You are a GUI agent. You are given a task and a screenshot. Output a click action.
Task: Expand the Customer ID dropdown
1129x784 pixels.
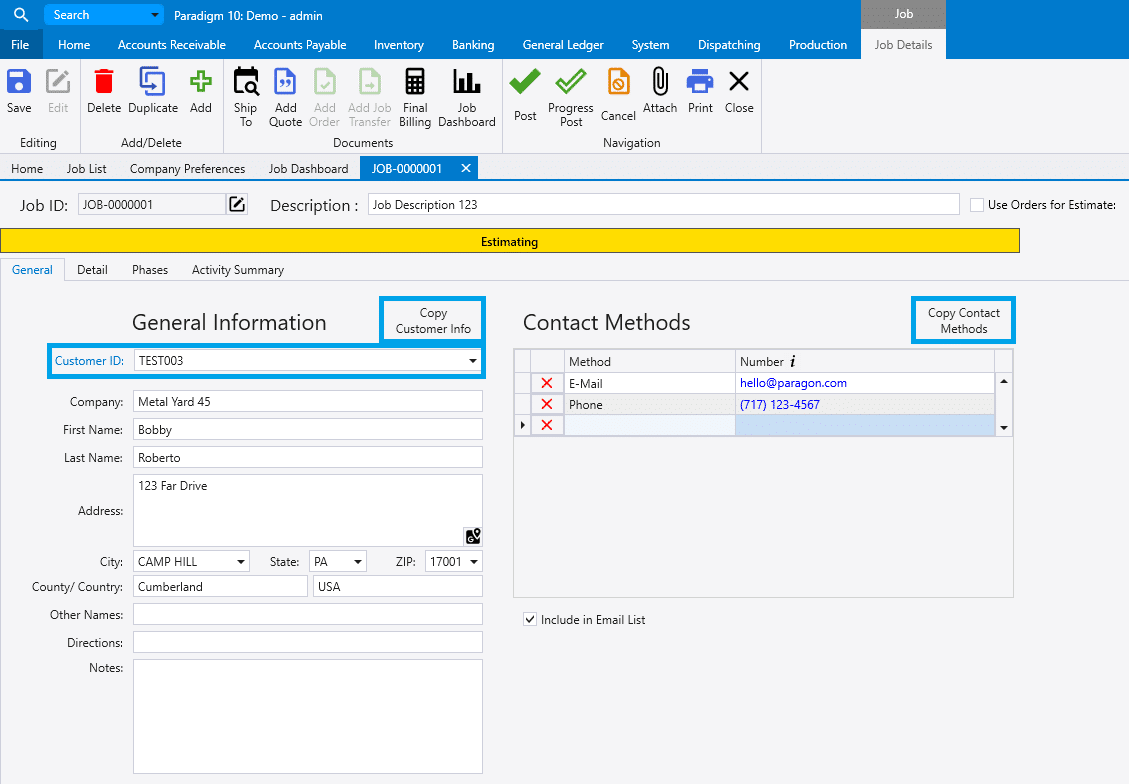[x=473, y=361]
